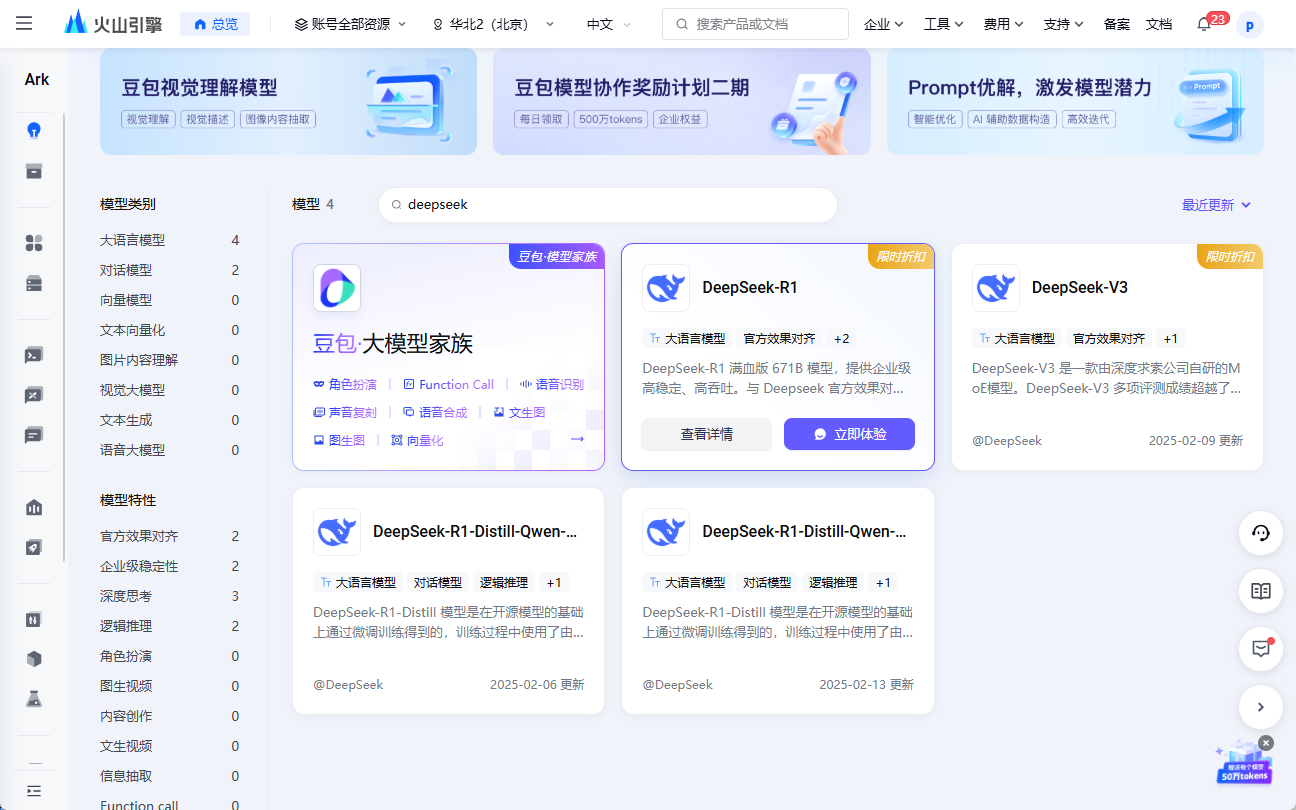
Task: Click the 豆包 model family logo icon
Action: point(337,288)
